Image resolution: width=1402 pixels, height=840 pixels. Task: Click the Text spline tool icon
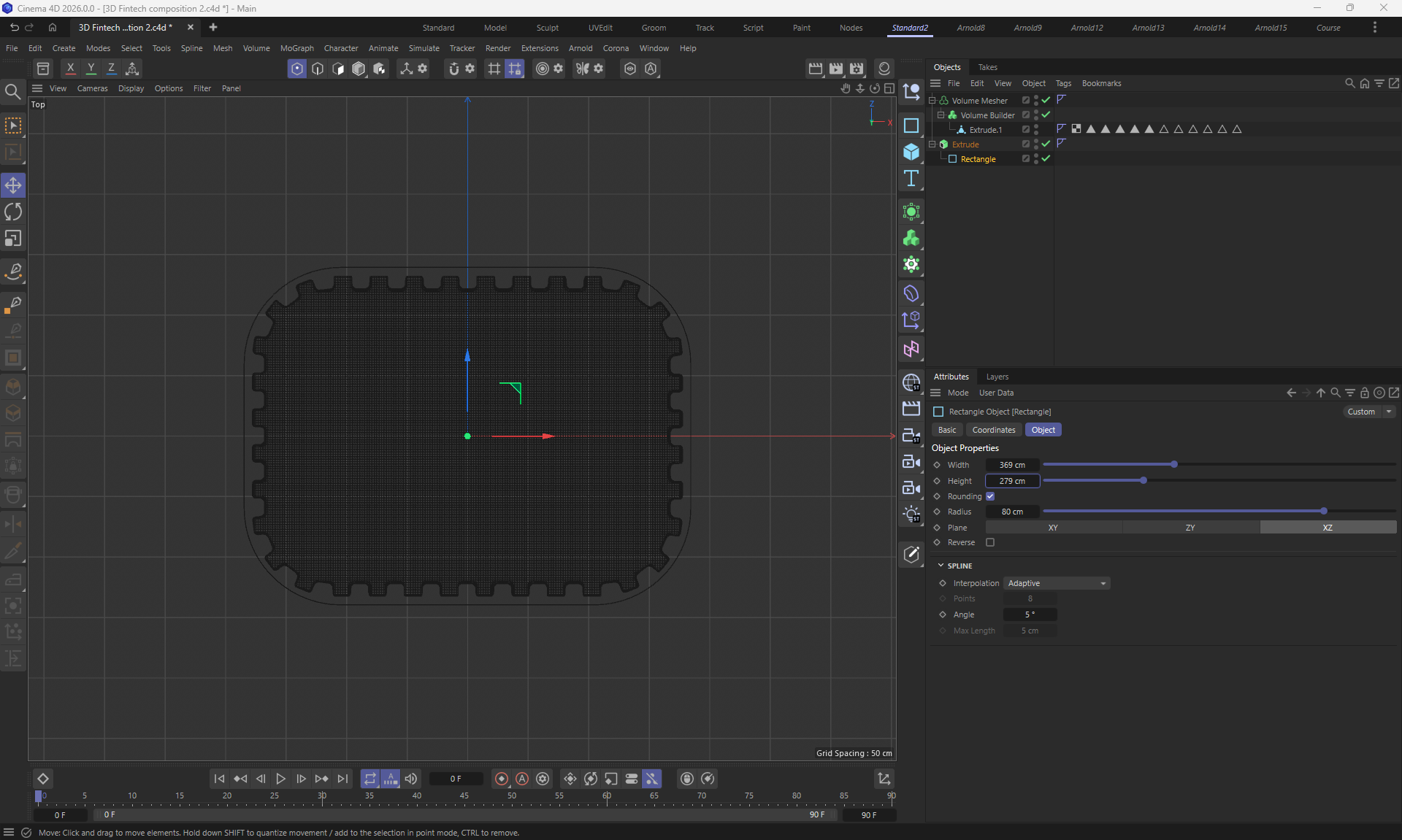click(911, 179)
